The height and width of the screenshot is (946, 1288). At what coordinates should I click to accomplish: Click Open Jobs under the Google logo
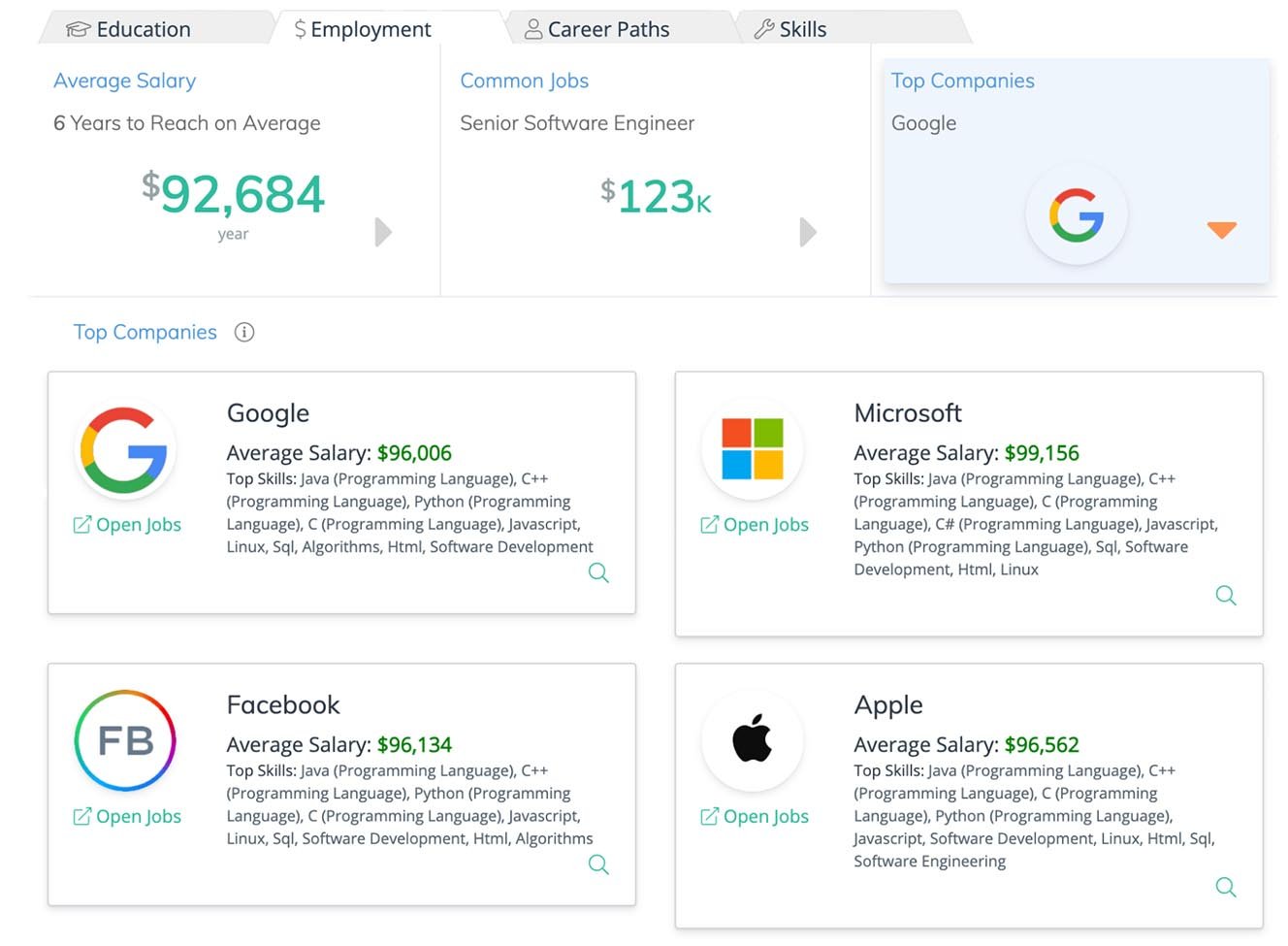(x=126, y=525)
